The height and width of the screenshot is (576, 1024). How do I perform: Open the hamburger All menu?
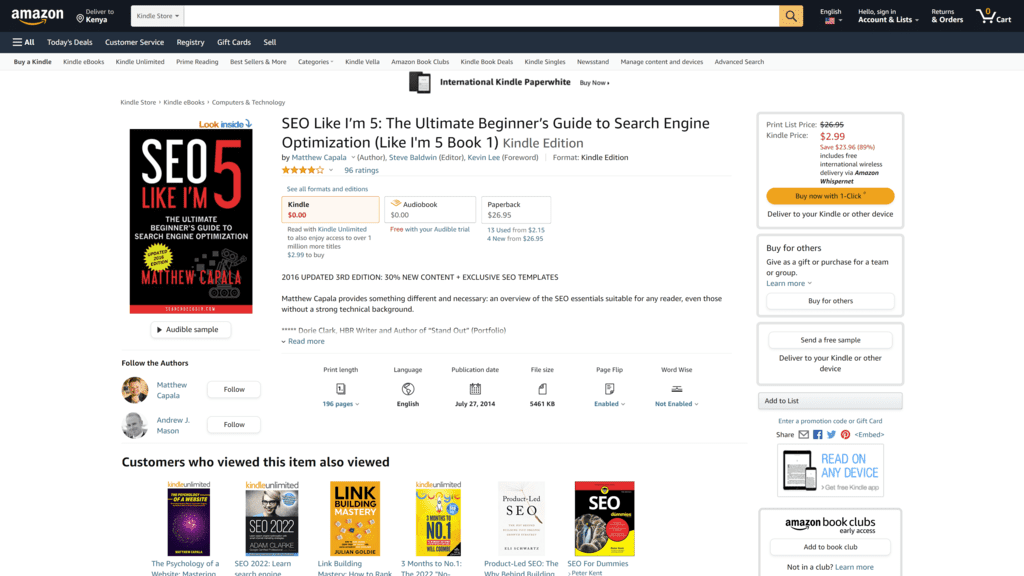pyautogui.click(x=24, y=42)
